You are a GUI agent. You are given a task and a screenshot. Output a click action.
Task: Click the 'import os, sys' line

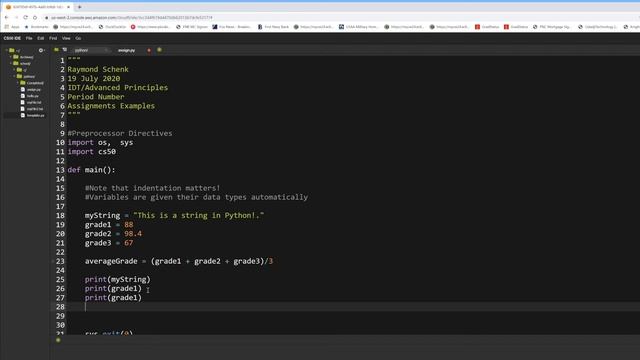coord(100,142)
